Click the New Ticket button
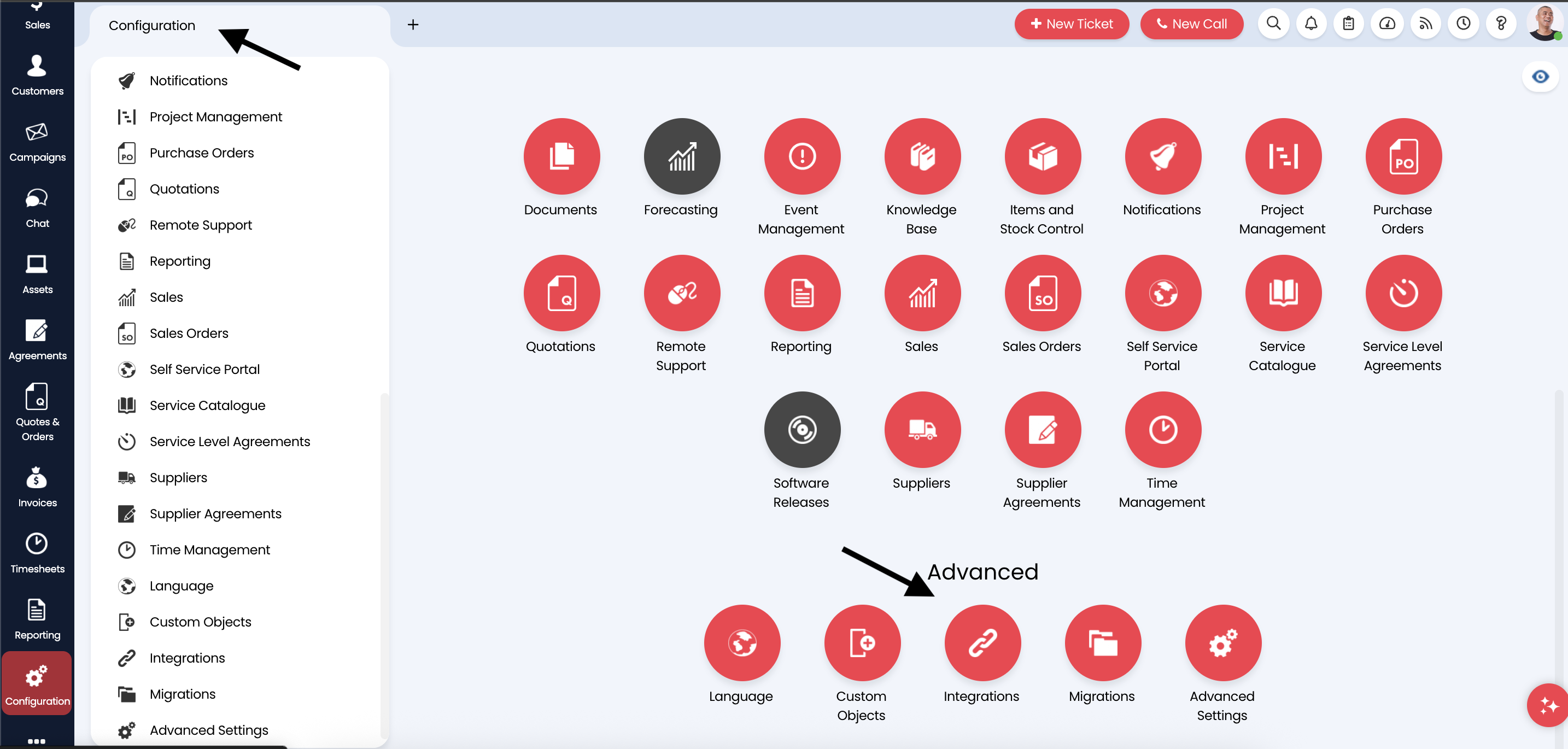The height and width of the screenshot is (749, 1568). [1072, 24]
